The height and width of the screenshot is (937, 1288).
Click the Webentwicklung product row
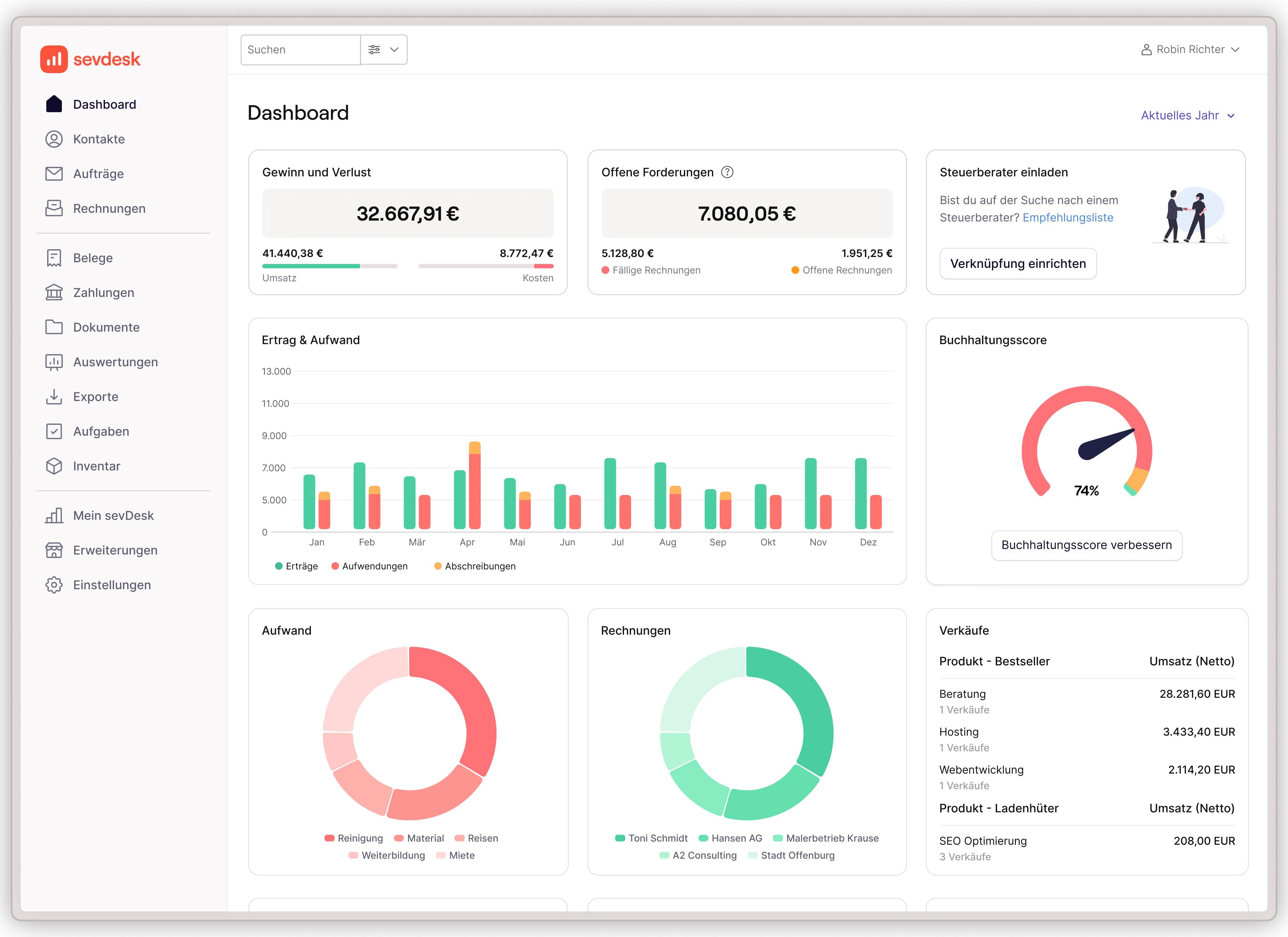1087,777
